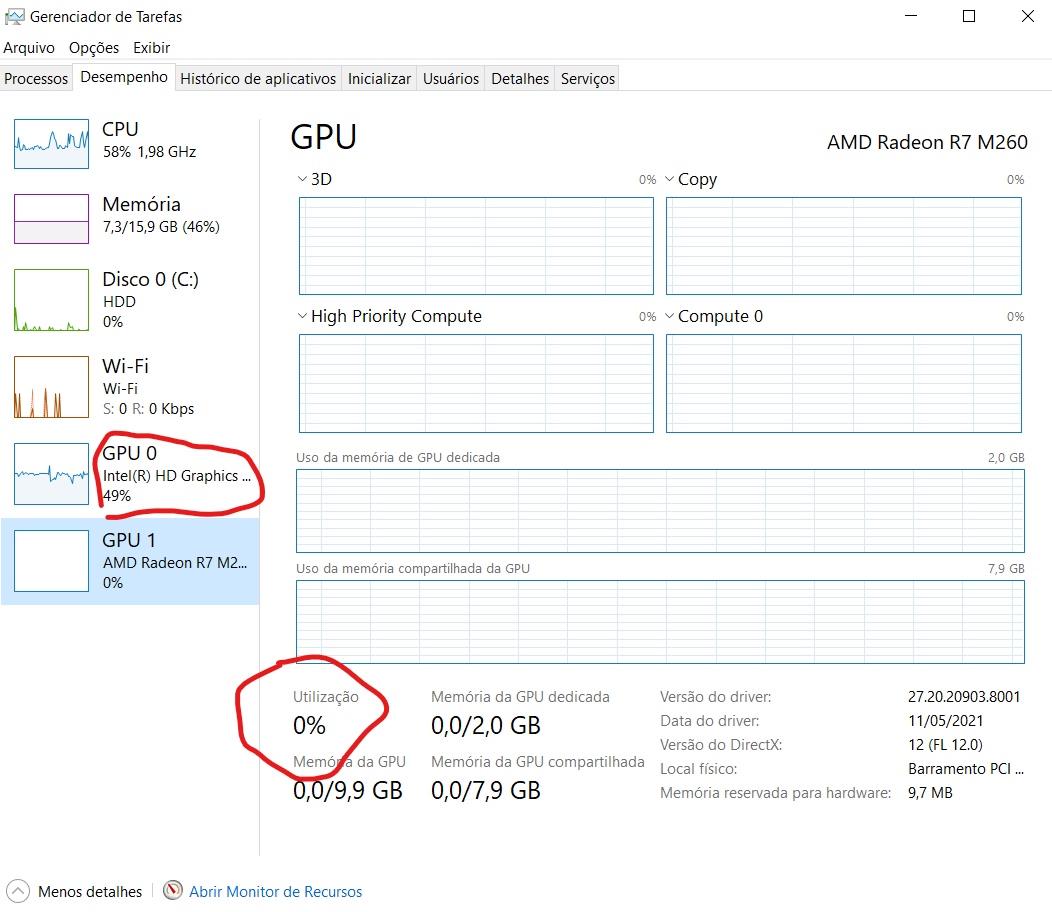Image resolution: width=1052 pixels, height=912 pixels.
Task: Maximize the Gerenciador de Tarefas window
Action: [x=969, y=16]
